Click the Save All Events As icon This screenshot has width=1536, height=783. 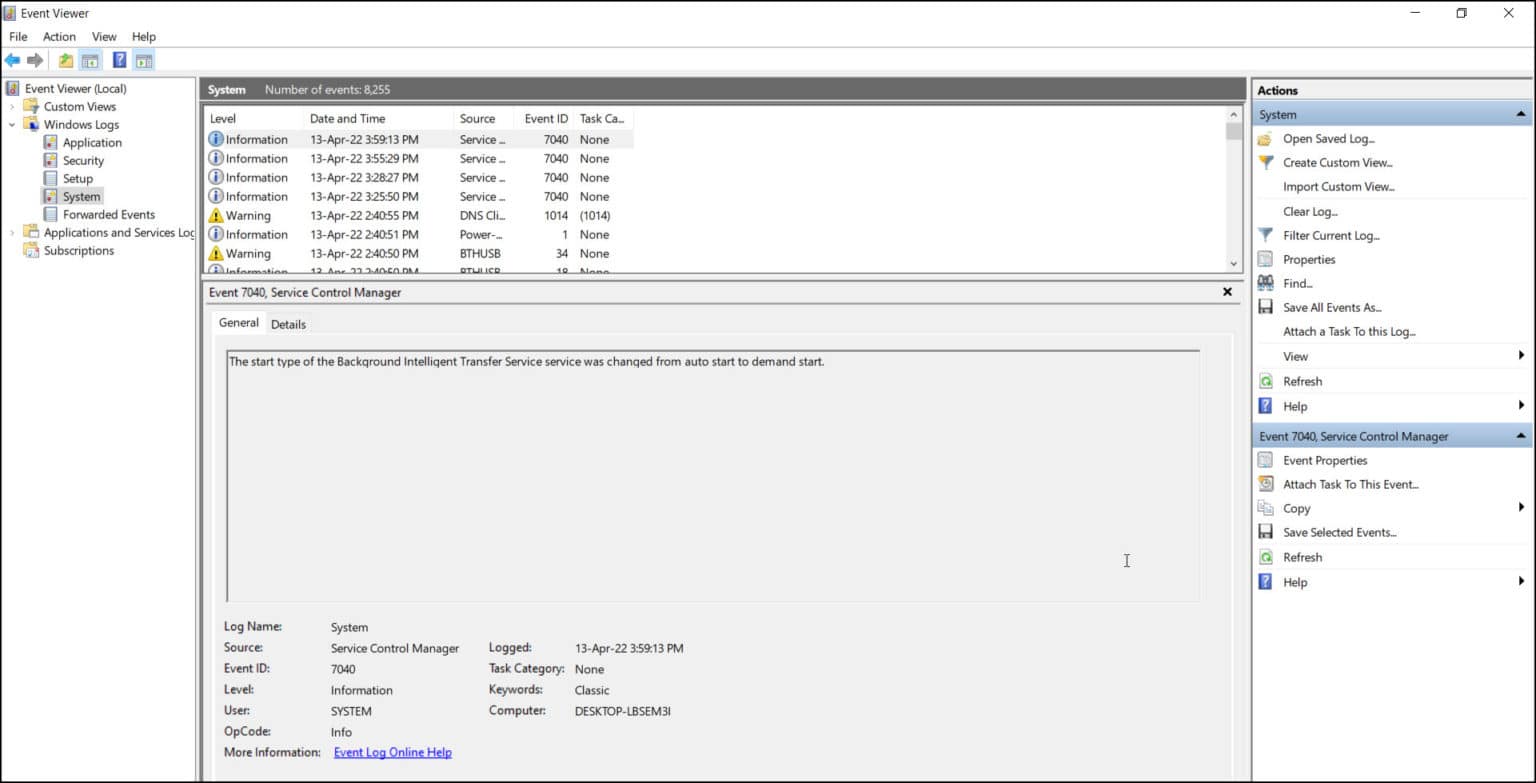coord(1264,307)
